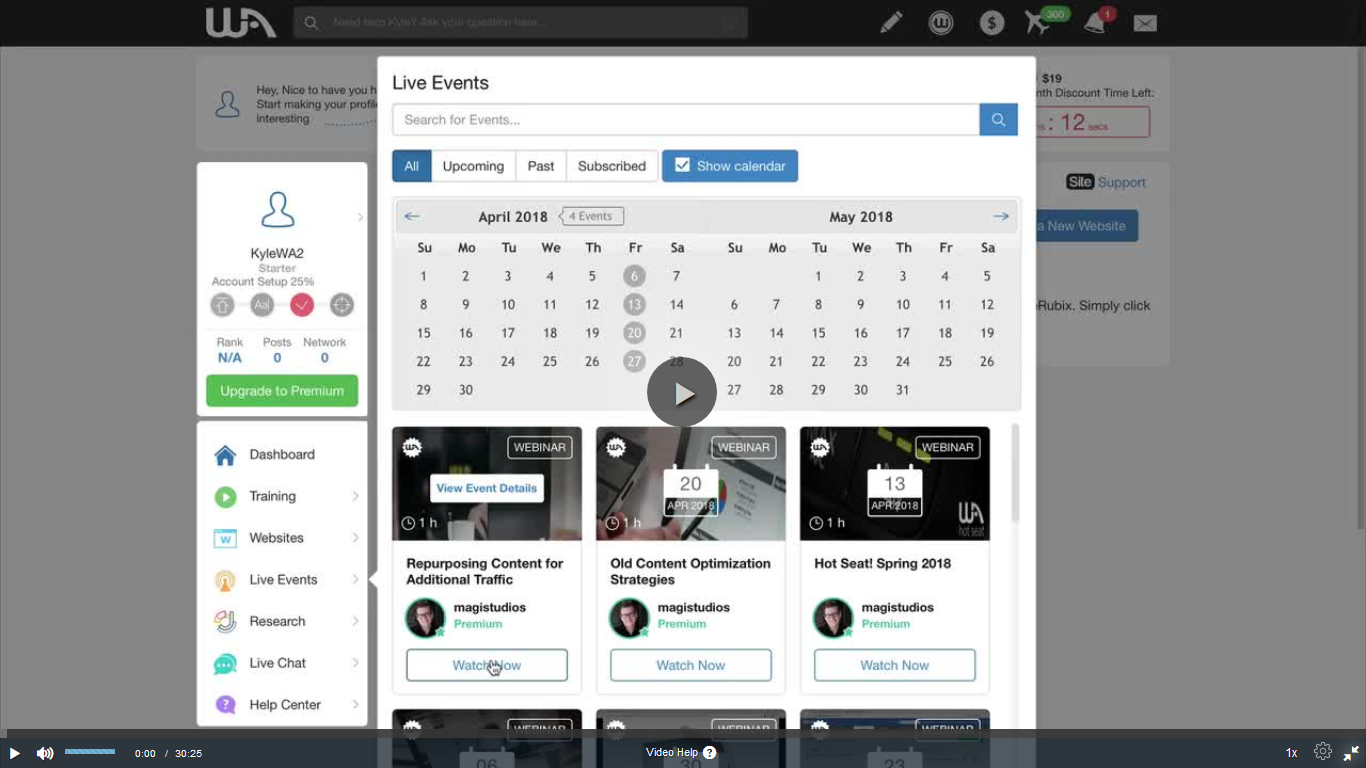Expand the Research menu chevron

pos(355,621)
